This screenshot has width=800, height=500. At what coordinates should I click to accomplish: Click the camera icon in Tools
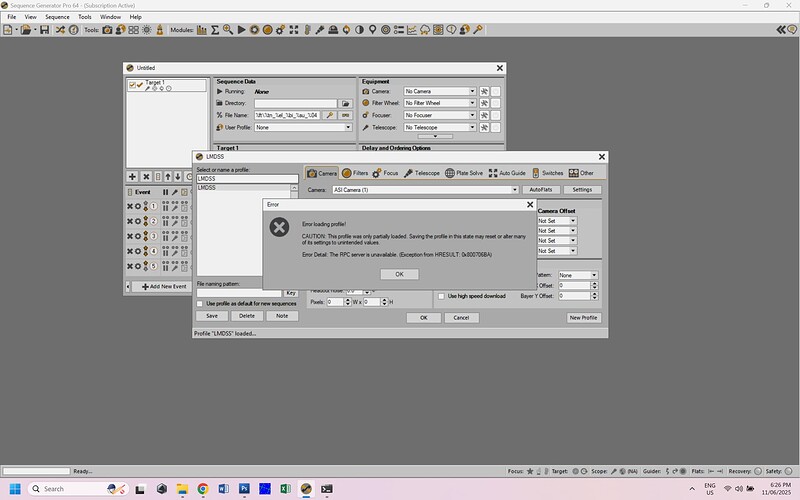pyautogui.click(x=107, y=30)
